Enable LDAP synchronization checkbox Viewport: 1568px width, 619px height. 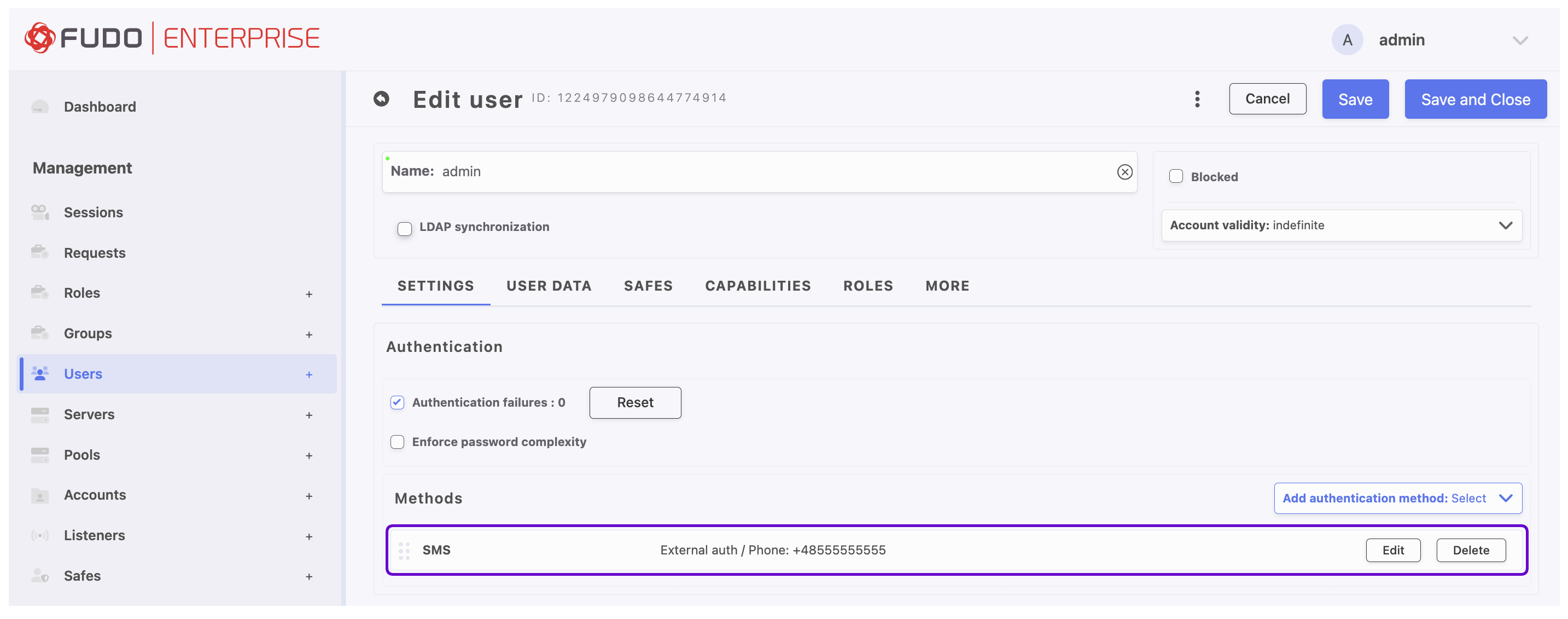click(x=404, y=228)
